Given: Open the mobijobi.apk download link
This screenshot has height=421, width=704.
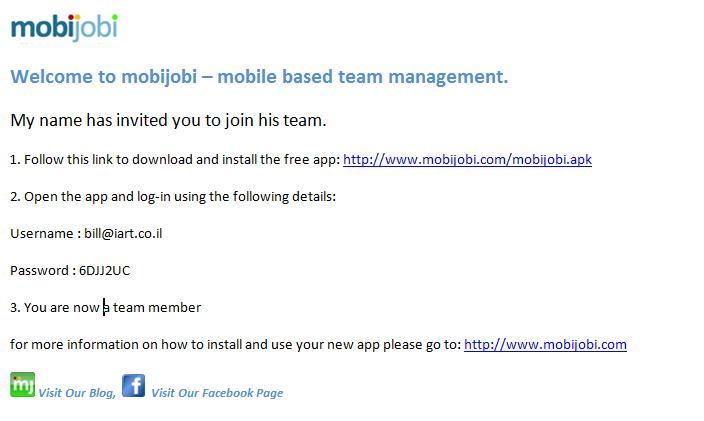Looking at the screenshot, I should click(467, 159).
